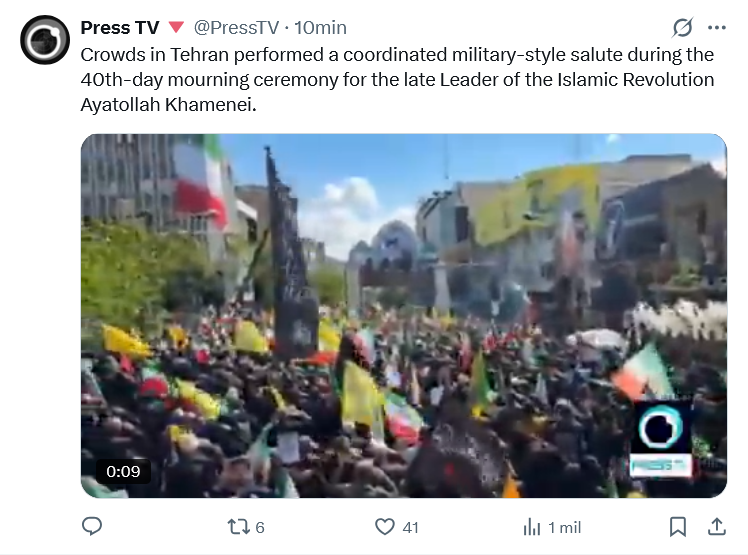Play the Tehran crowd video

pyautogui.click(x=404, y=316)
